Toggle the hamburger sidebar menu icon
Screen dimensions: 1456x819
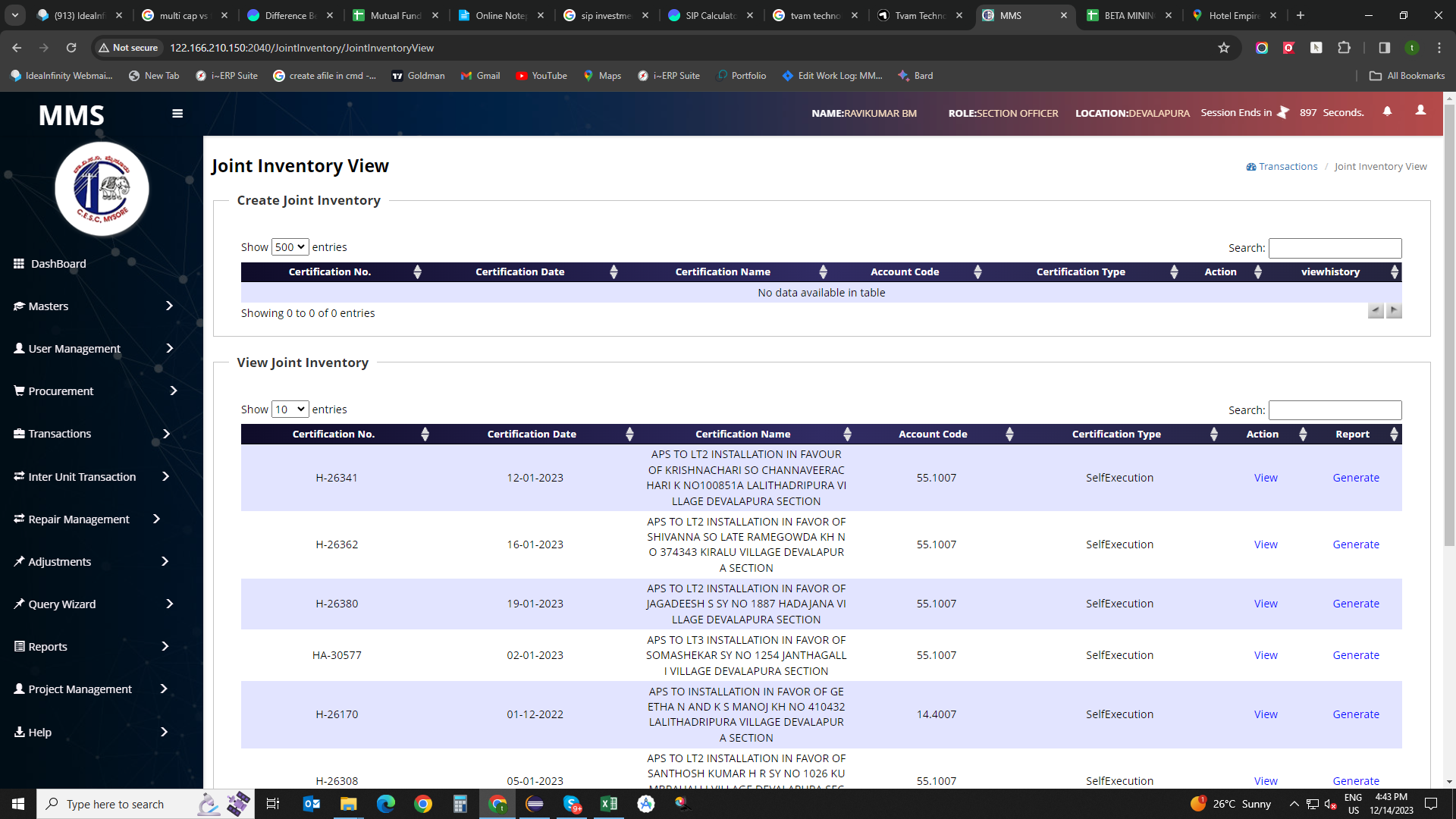(177, 114)
